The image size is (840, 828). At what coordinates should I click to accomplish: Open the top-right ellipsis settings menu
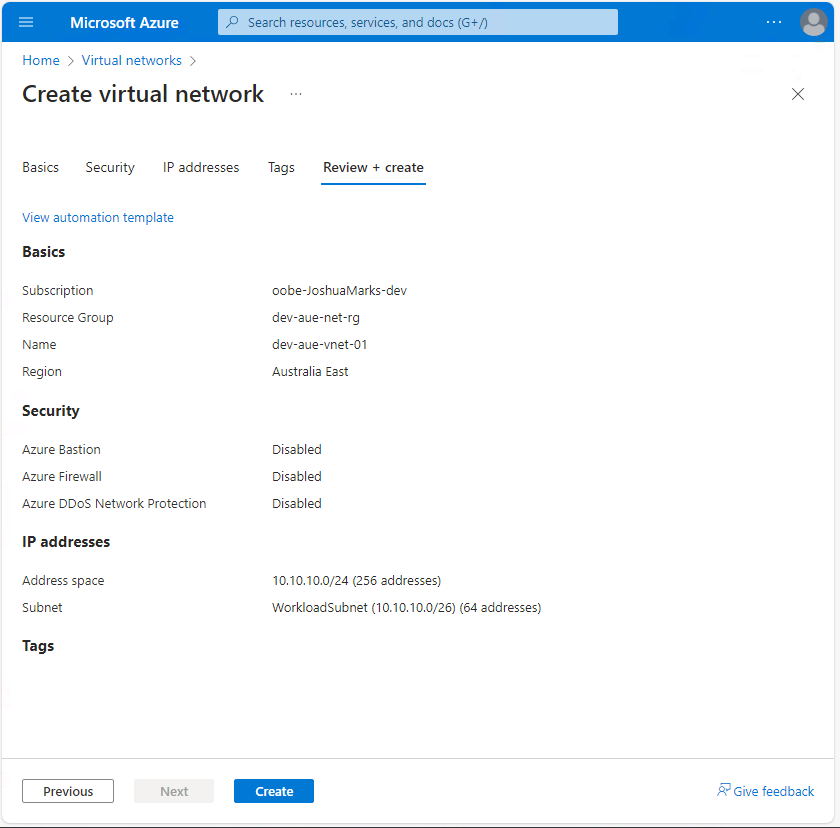click(x=773, y=22)
